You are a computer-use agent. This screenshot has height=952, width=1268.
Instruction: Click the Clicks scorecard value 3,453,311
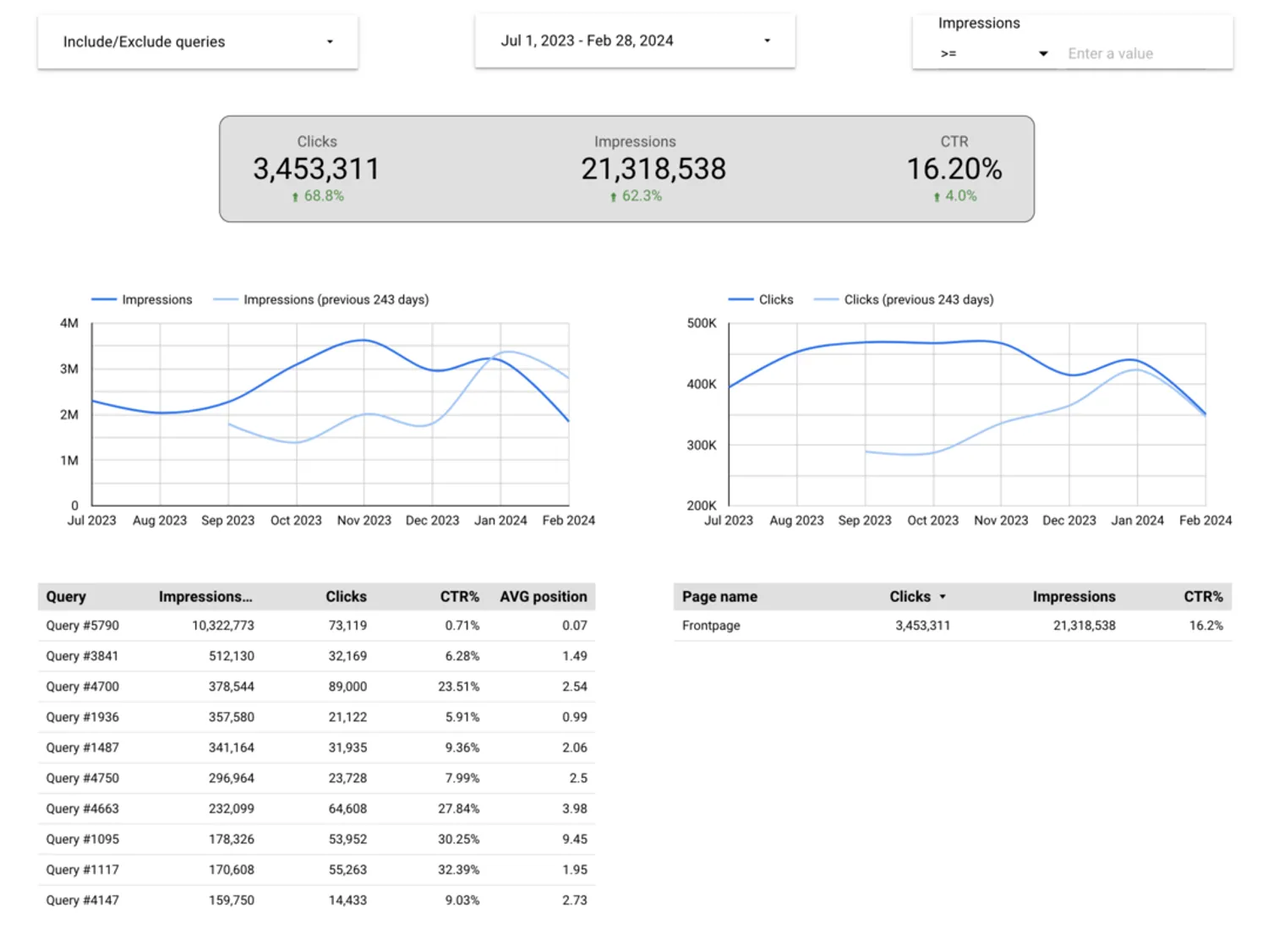tap(316, 169)
